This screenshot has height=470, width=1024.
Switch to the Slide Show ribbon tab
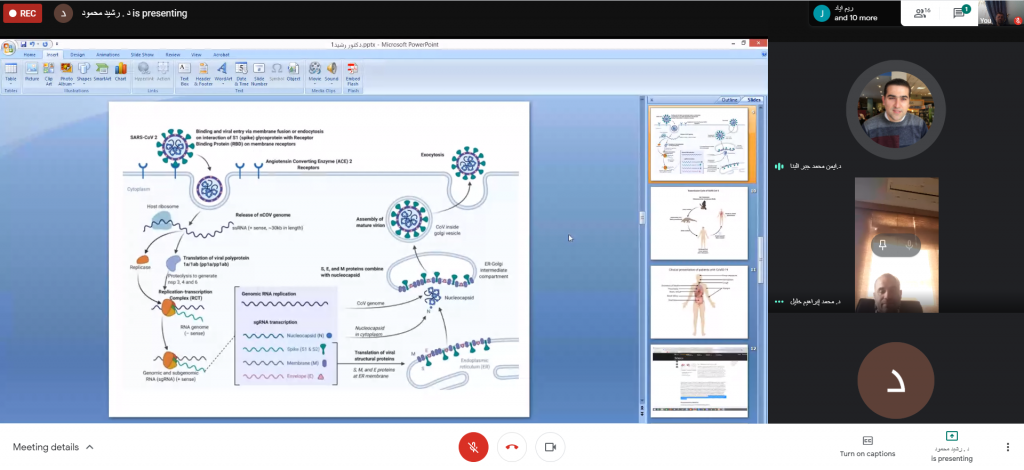pos(142,54)
